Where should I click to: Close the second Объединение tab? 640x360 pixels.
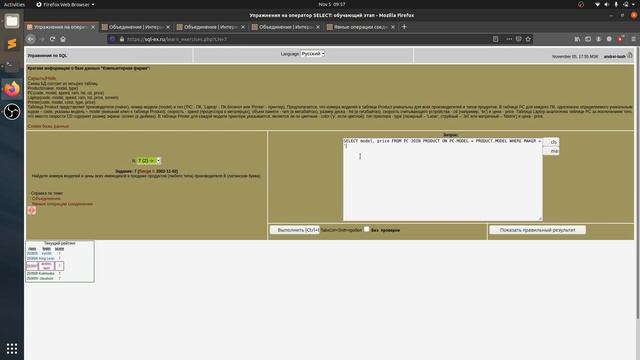(x=243, y=27)
